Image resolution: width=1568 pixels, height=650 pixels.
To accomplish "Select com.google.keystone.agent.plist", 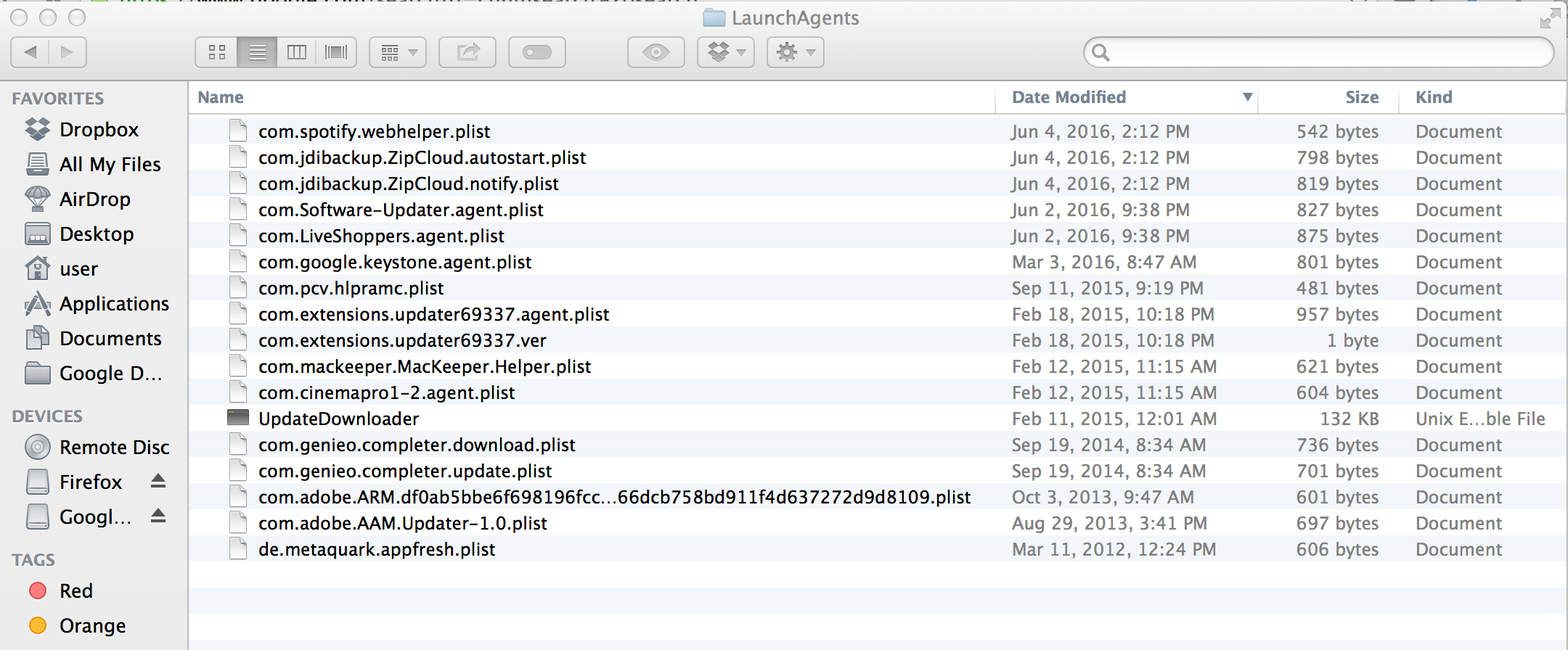I will coord(395,262).
